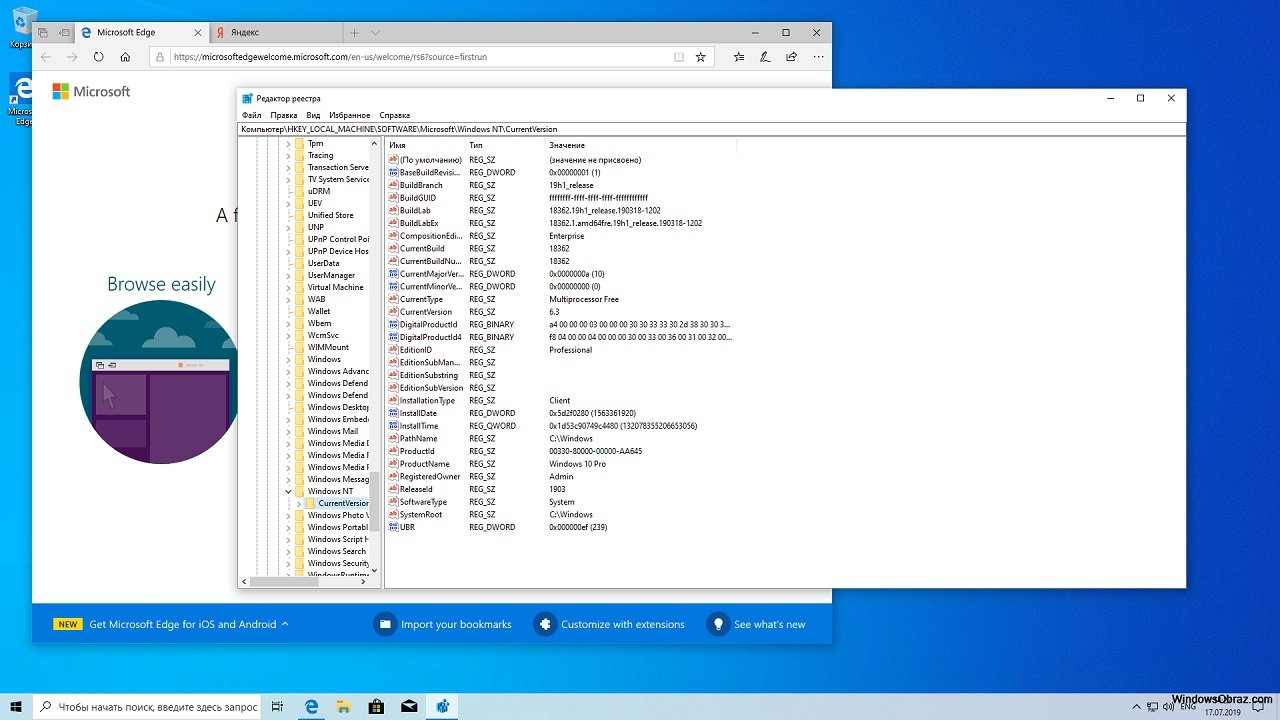
Task: Collapse the Windows NT registry key
Action: tap(288, 492)
